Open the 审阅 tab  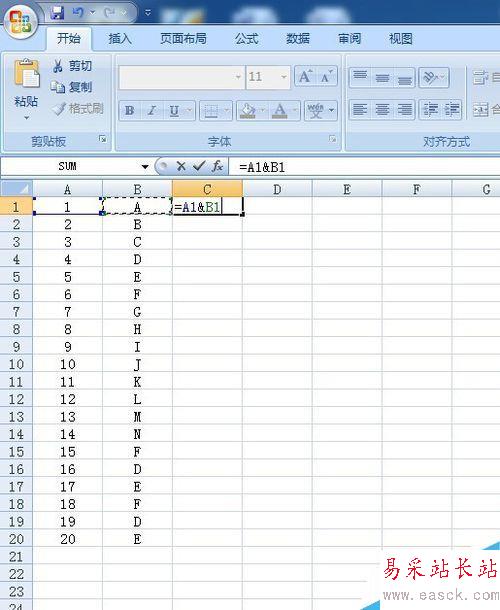pos(349,39)
